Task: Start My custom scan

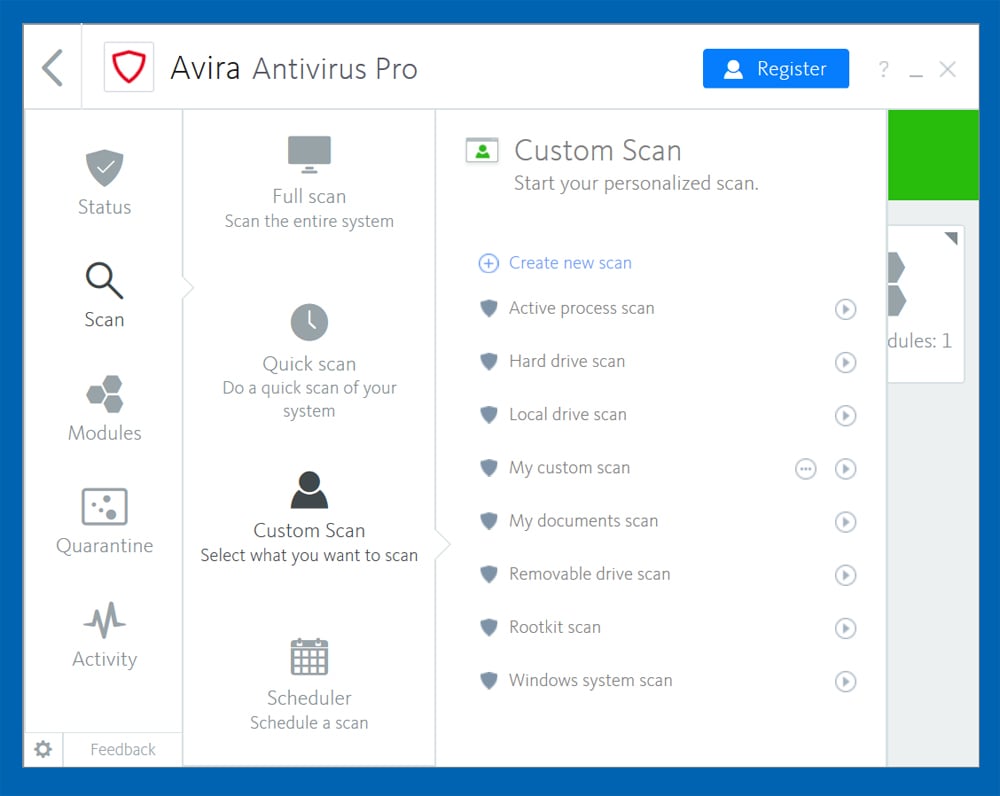Action: (846, 469)
